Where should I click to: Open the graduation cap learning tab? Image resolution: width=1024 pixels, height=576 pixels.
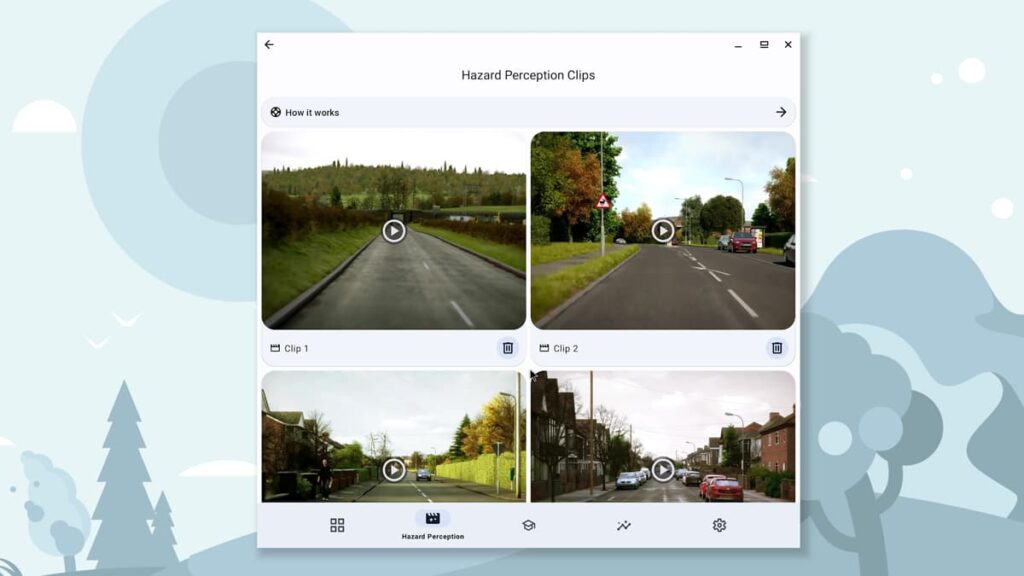pos(528,525)
